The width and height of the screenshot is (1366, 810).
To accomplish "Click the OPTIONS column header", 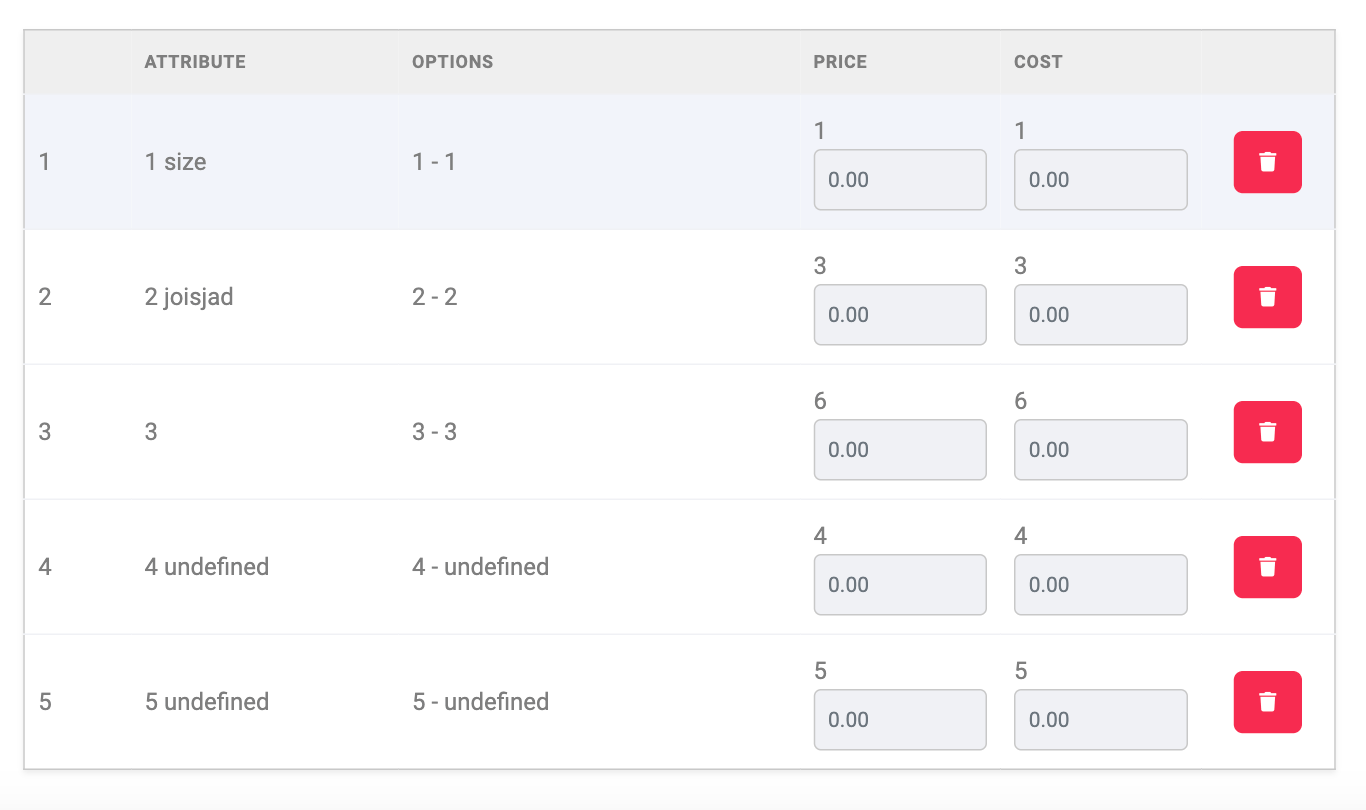I will 452,61.
